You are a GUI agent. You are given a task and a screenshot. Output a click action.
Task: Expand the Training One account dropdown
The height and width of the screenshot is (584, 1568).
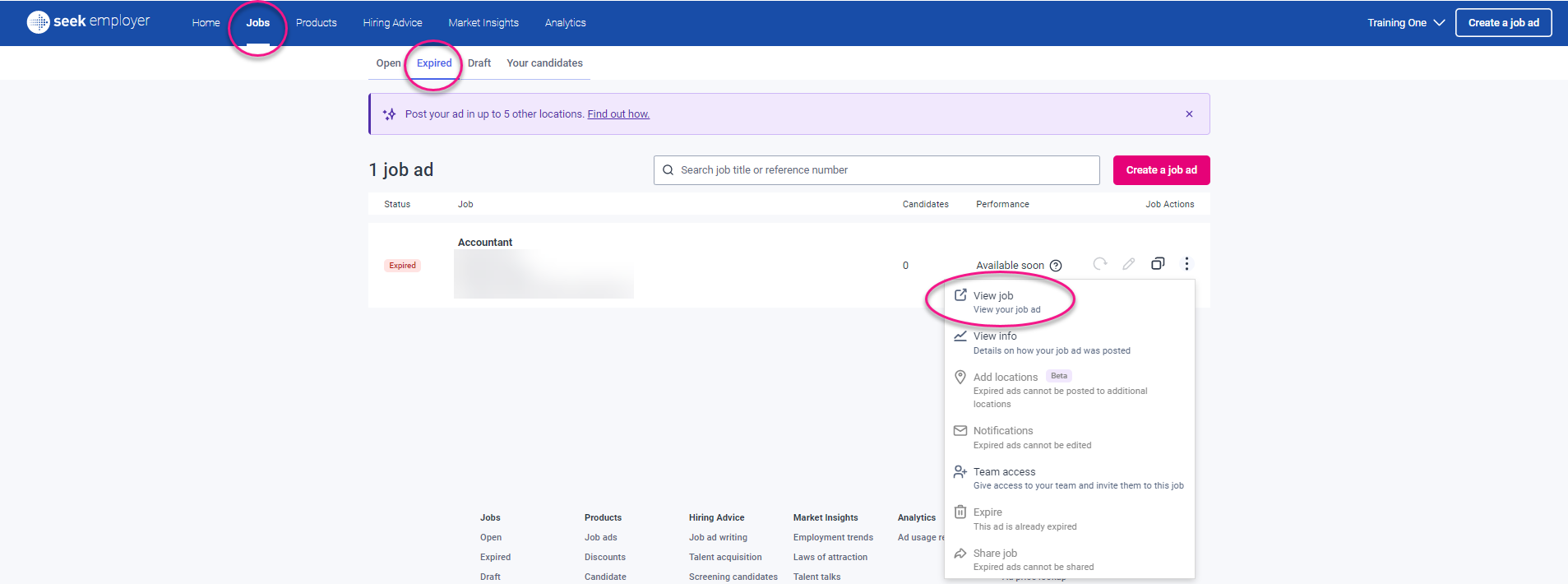click(1405, 23)
